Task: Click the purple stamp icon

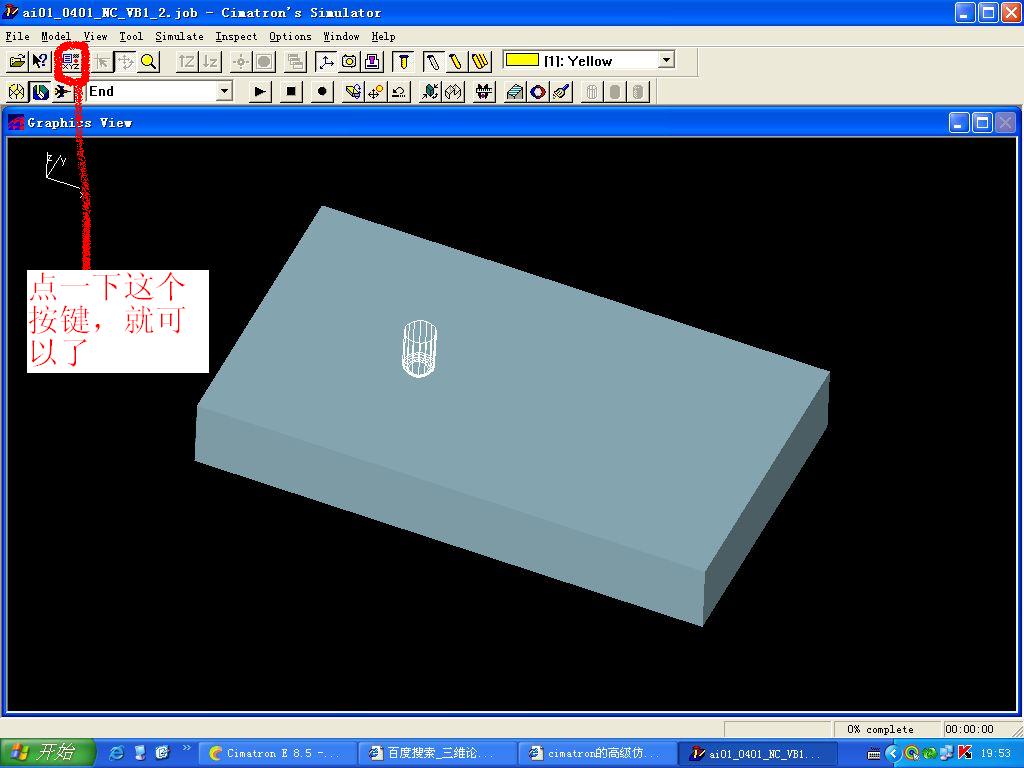Action: coord(372,61)
